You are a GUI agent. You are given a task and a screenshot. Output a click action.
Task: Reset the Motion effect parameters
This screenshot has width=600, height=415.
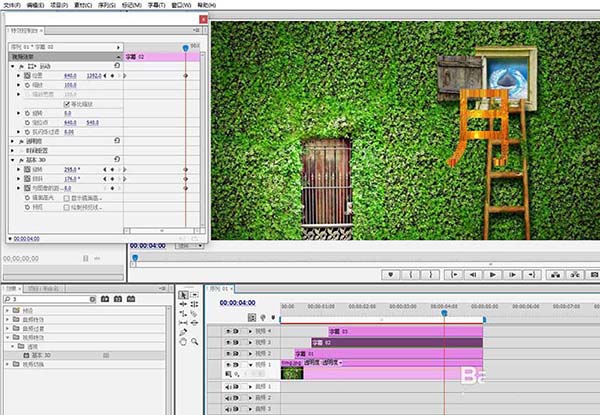(117, 66)
